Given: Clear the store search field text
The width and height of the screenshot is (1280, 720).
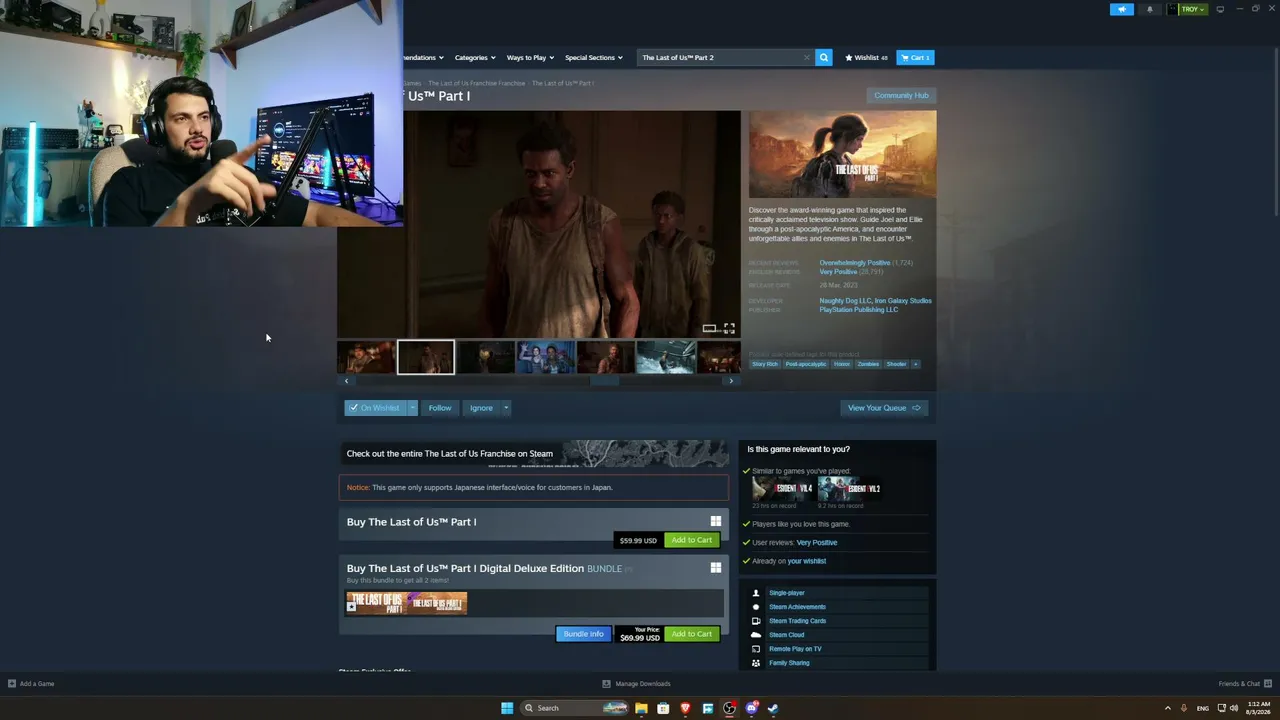Looking at the screenshot, I should click(807, 58).
